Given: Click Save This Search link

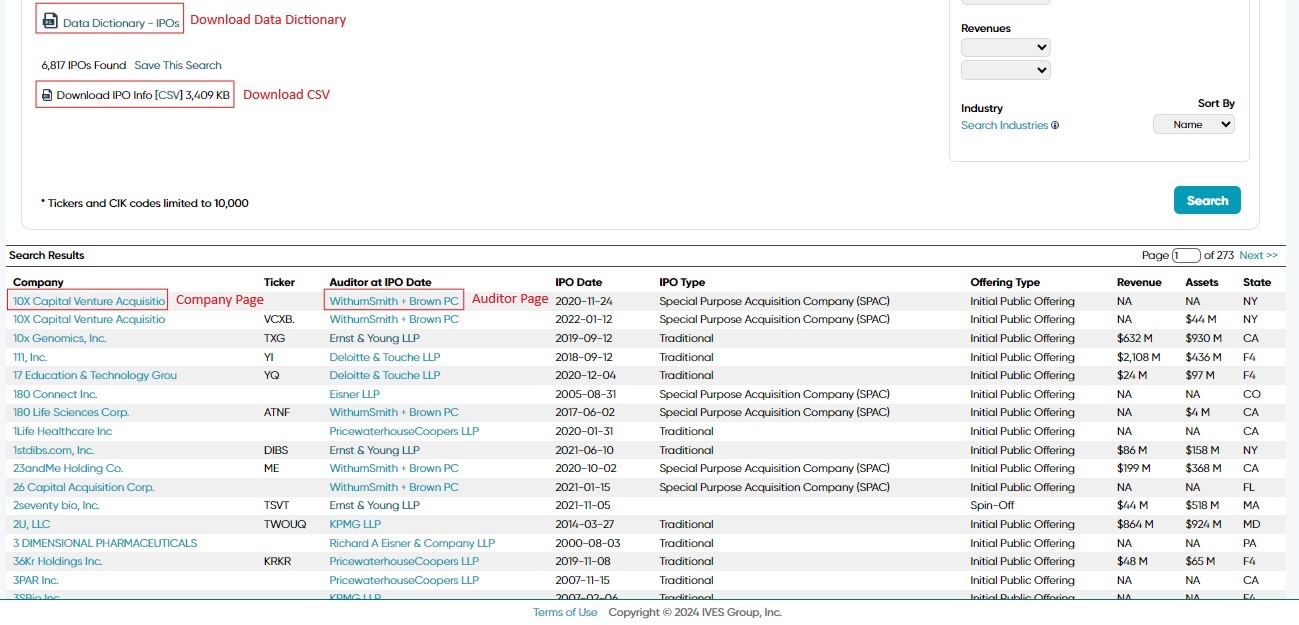Looking at the screenshot, I should [x=178, y=65].
